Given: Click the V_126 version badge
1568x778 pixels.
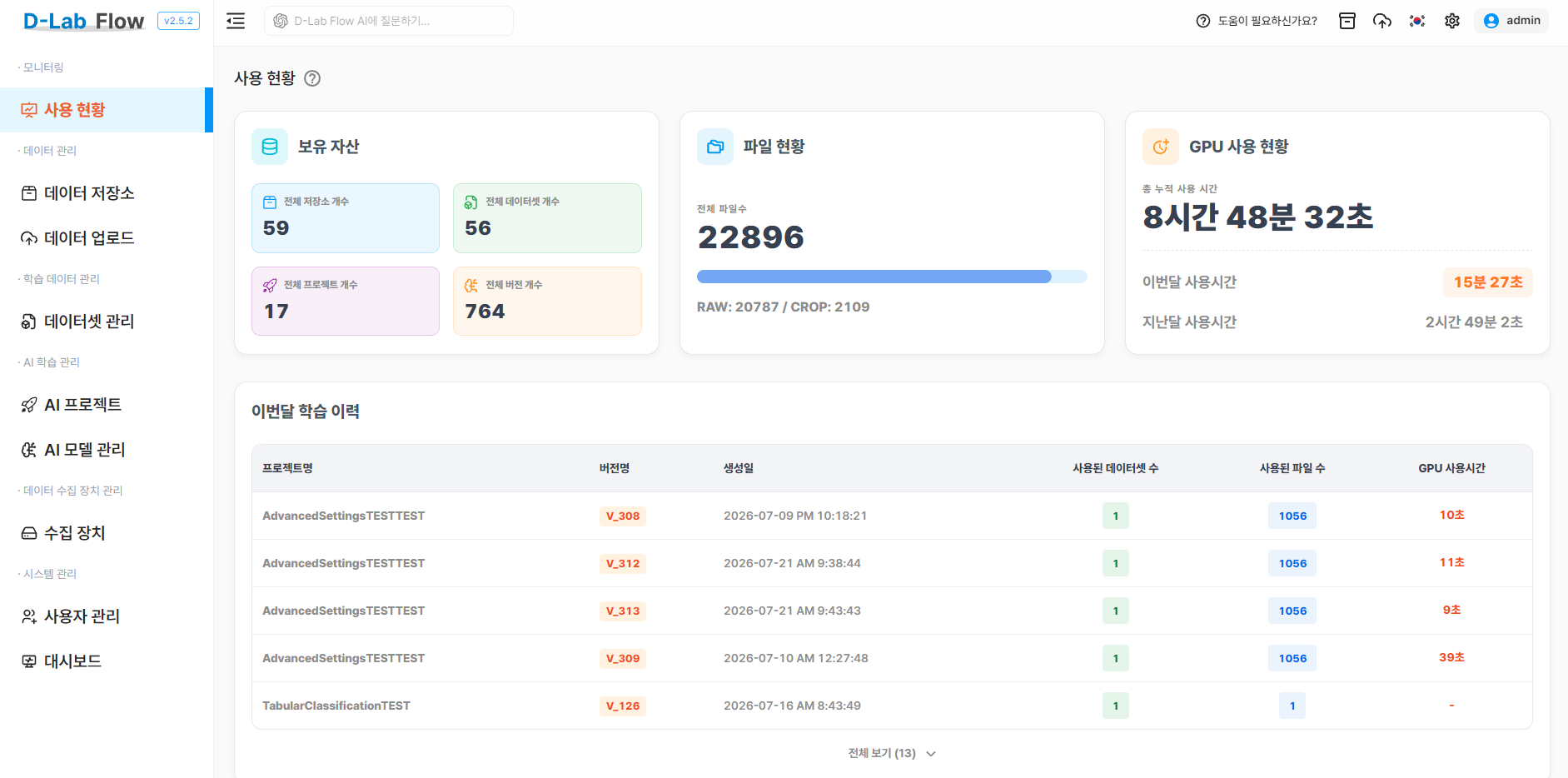Looking at the screenshot, I should point(623,706).
